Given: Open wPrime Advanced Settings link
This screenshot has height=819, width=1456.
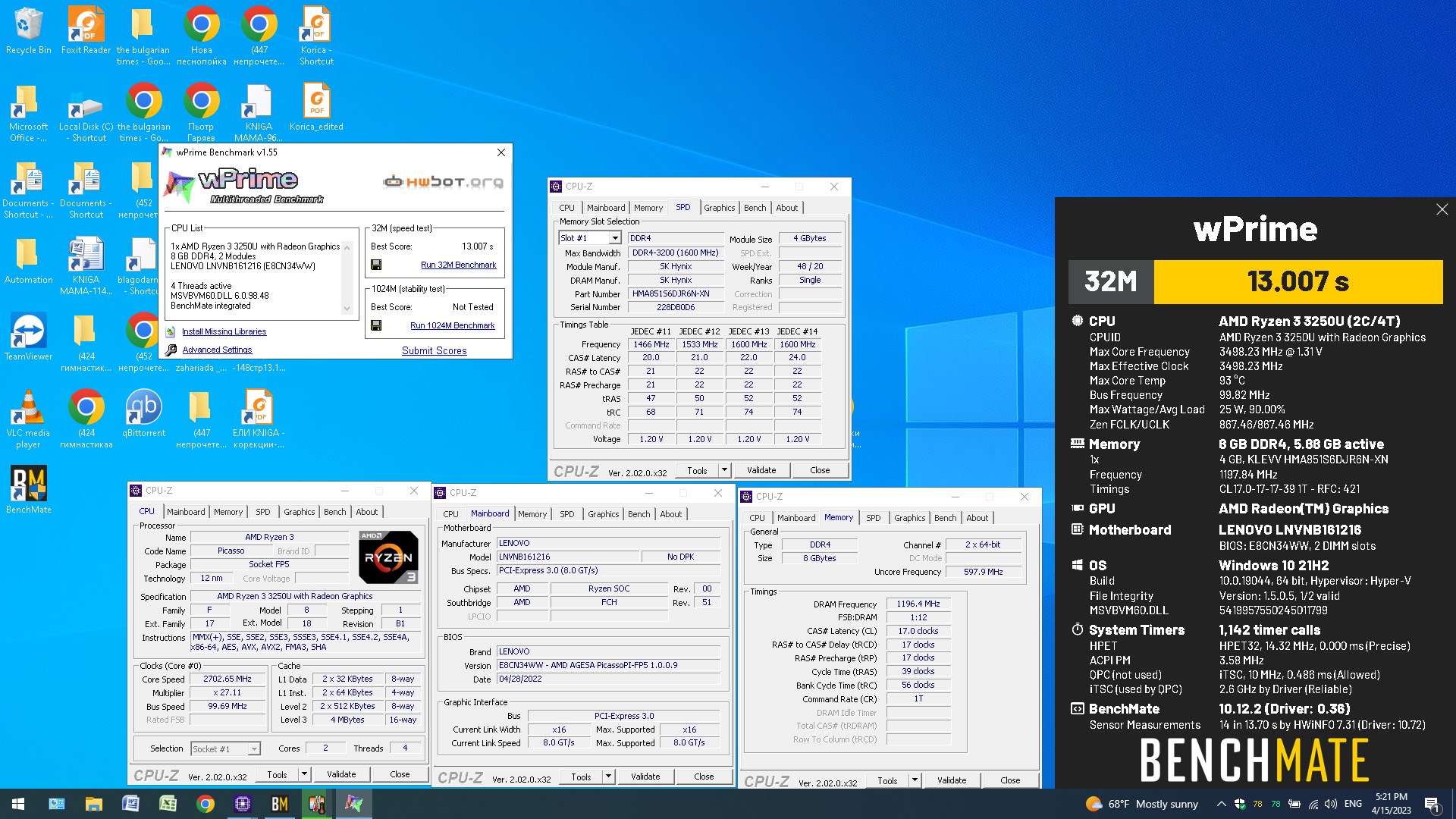Looking at the screenshot, I should (x=217, y=350).
